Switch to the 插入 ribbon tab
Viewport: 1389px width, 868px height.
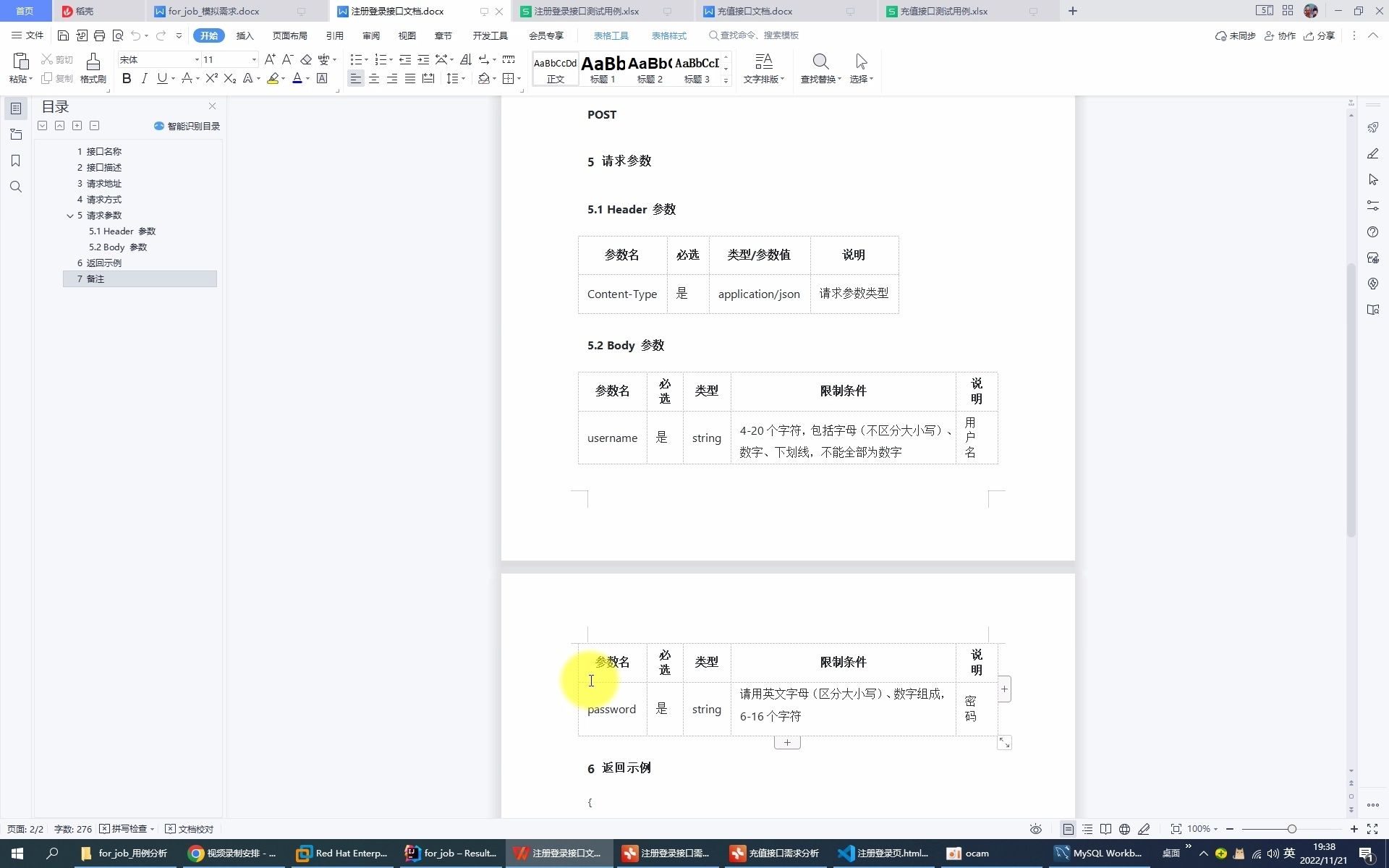pyautogui.click(x=245, y=35)
